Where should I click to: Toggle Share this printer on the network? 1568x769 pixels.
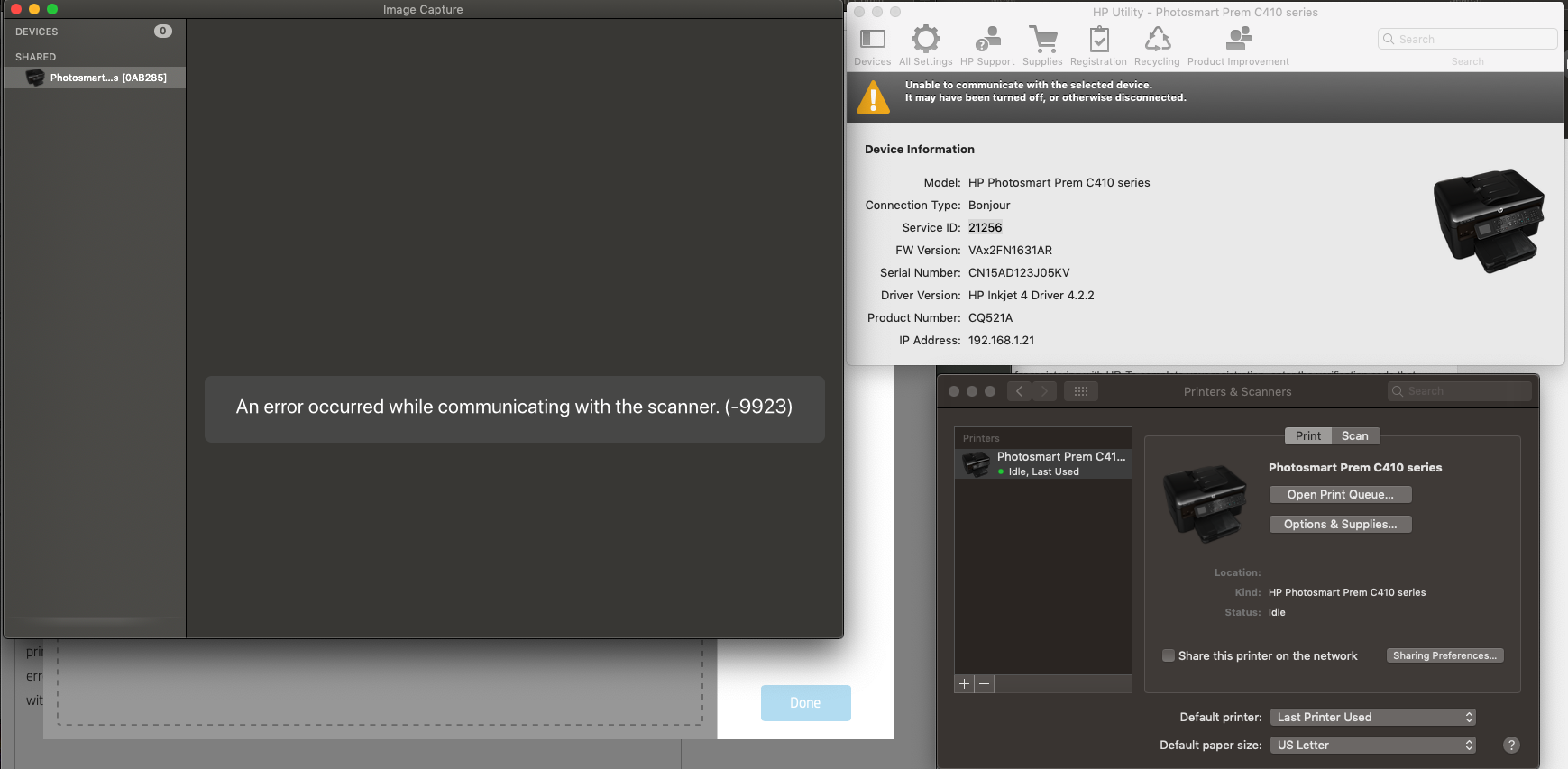(x=1169, y=655)
